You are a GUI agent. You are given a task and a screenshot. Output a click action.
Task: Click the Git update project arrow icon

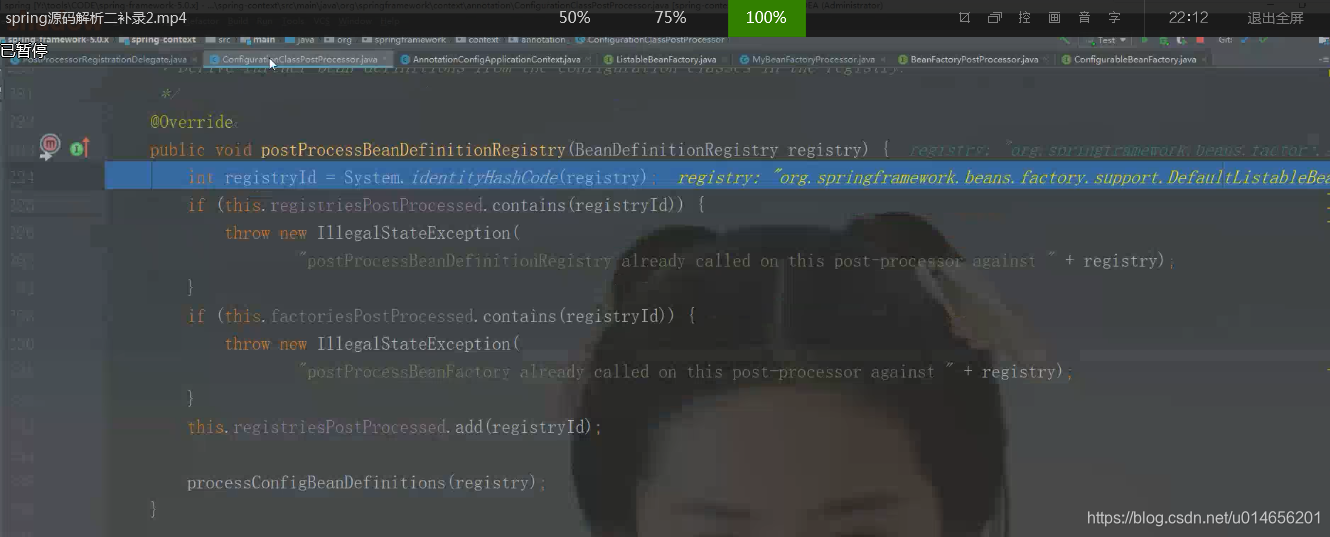(1246, 40)
